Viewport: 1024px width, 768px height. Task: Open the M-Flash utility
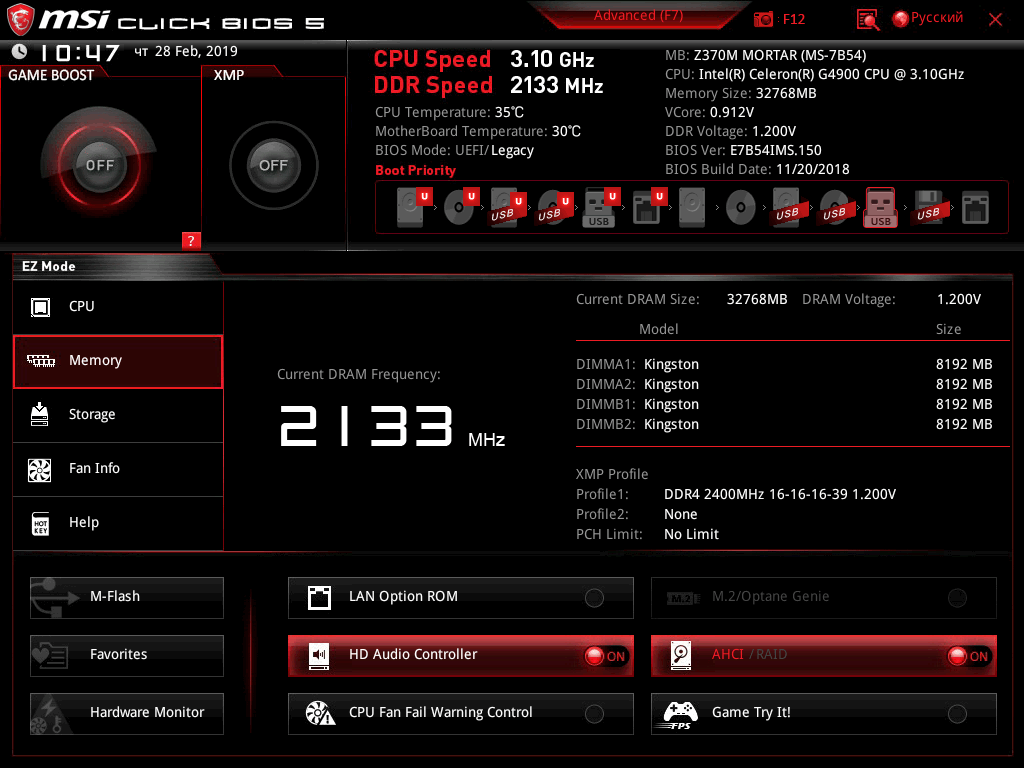click(x=127, y=597)
